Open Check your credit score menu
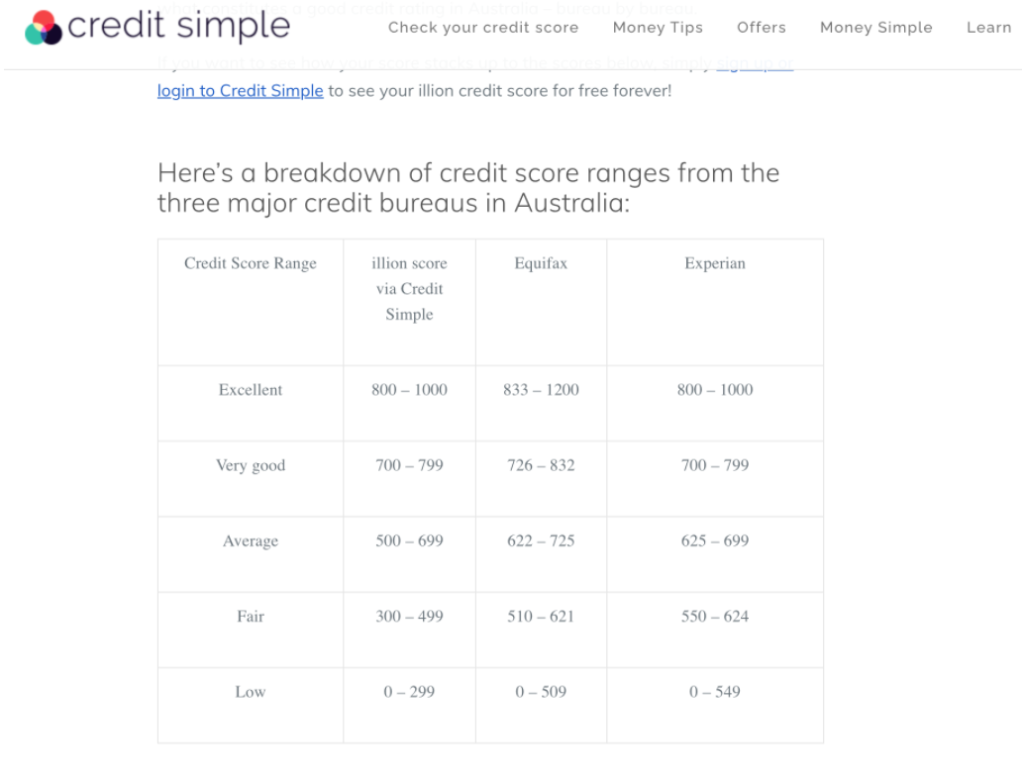Viewport: 1024px width, 778px height. click(x=483, y=27)
